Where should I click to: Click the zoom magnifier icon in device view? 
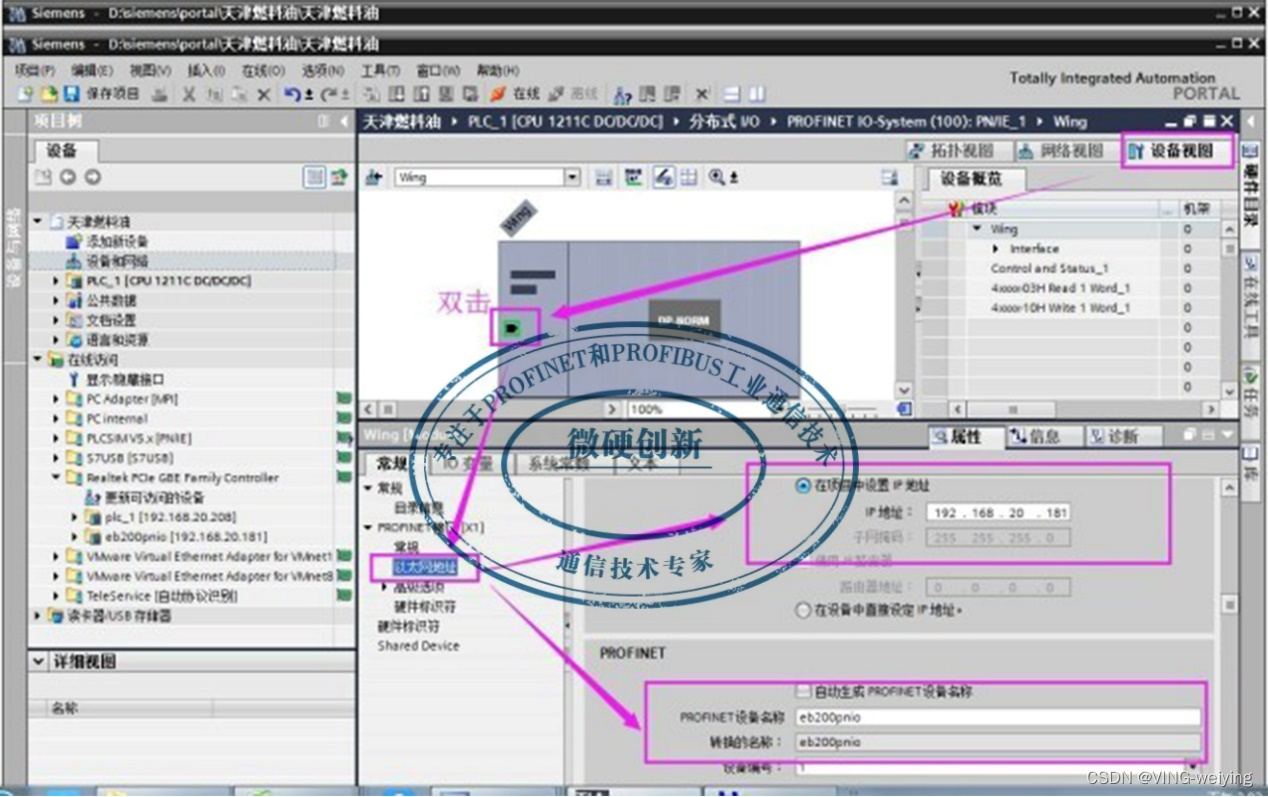click(718, 177)
